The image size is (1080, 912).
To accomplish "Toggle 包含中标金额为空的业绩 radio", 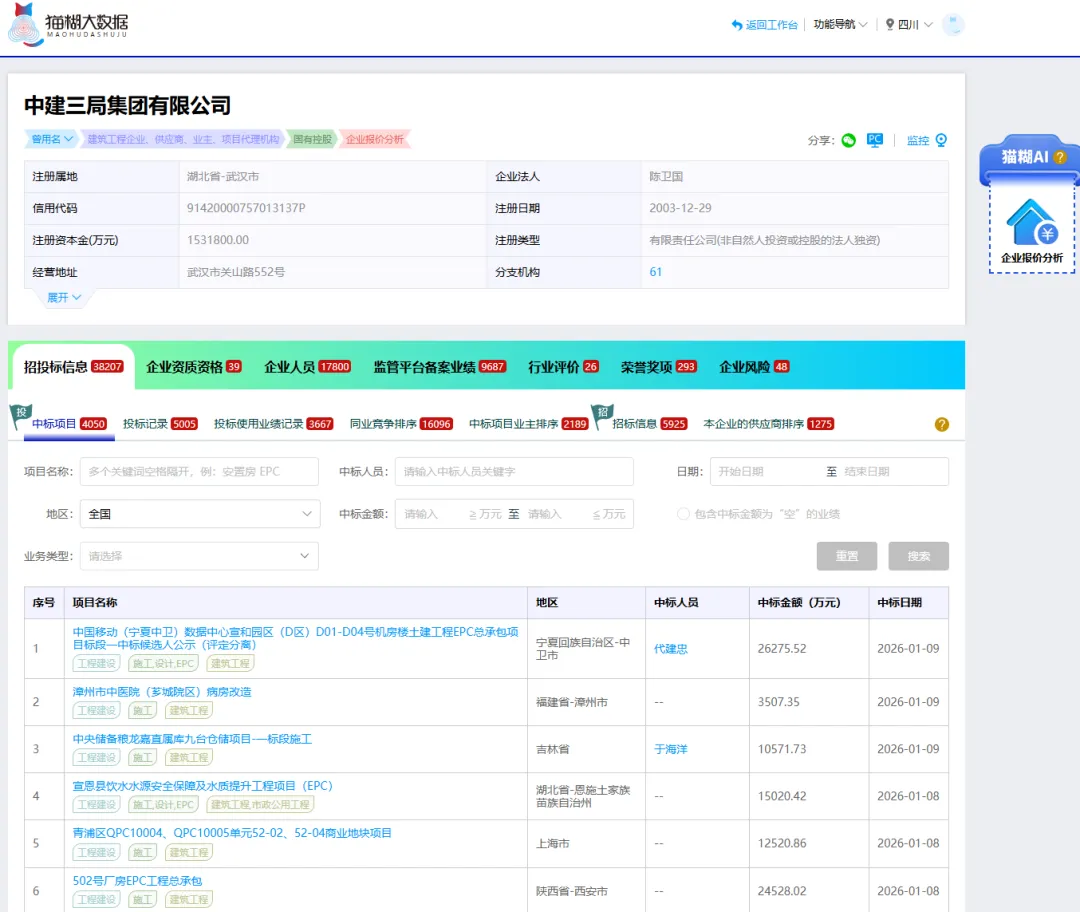I will click(683, 514).
